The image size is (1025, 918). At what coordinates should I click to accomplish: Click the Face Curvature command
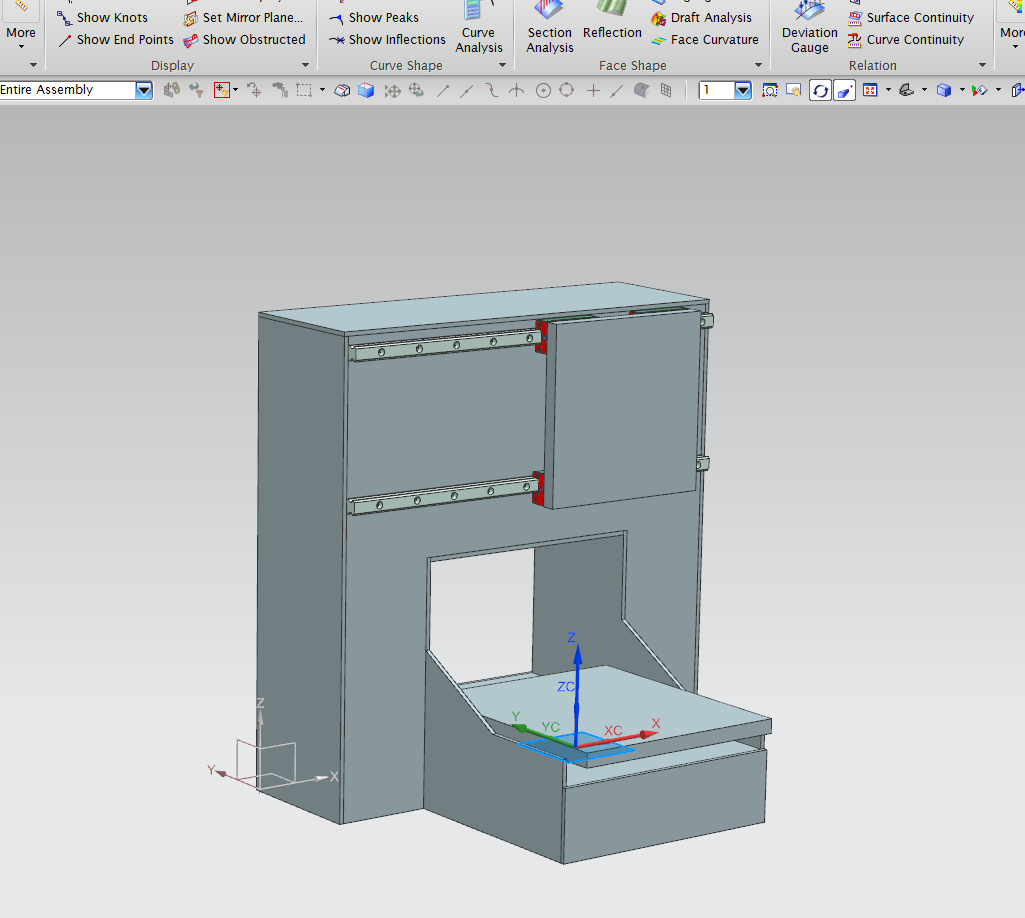[x=713, y=40]
